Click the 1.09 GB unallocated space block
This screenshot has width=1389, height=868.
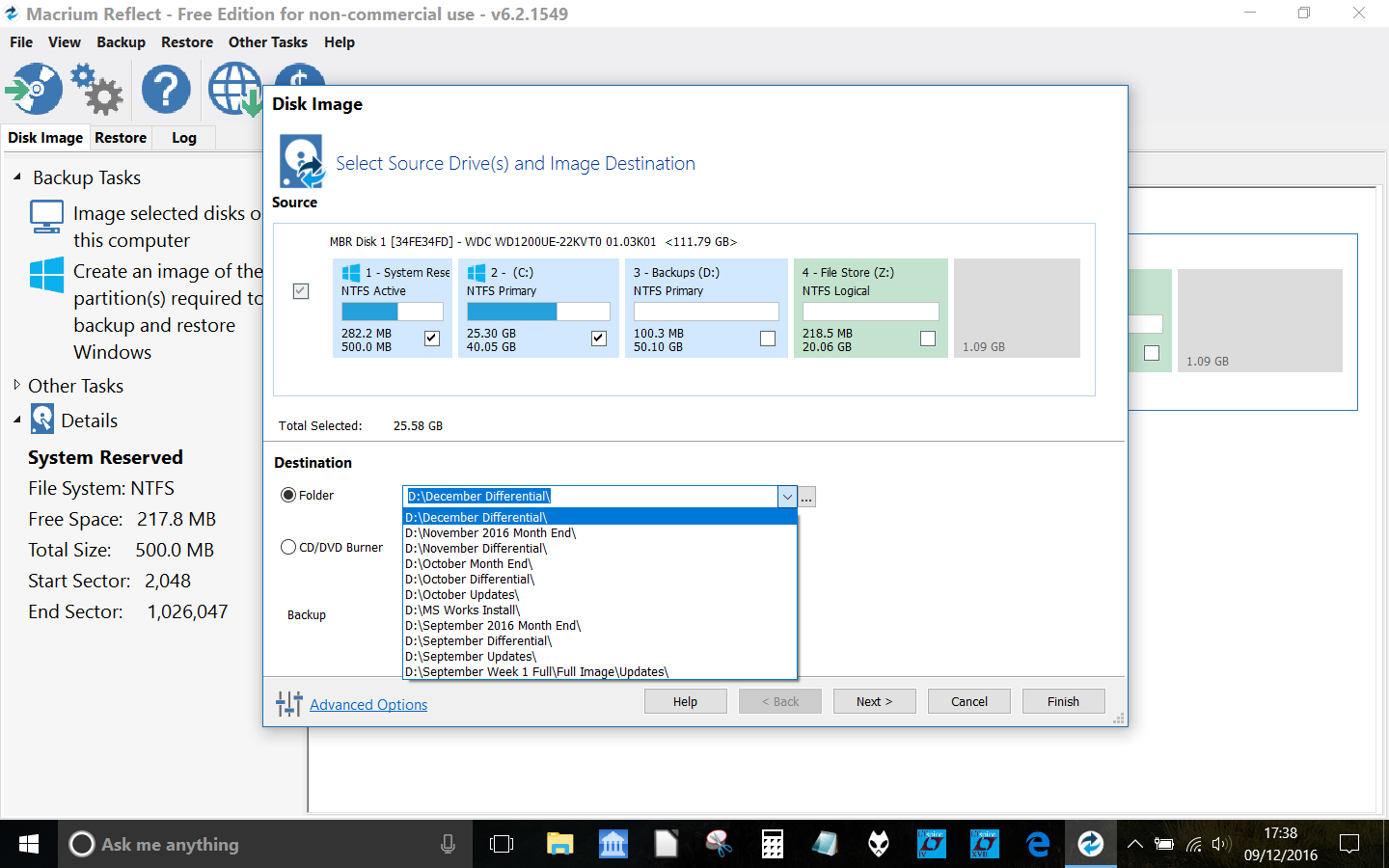click(1017, 308)
